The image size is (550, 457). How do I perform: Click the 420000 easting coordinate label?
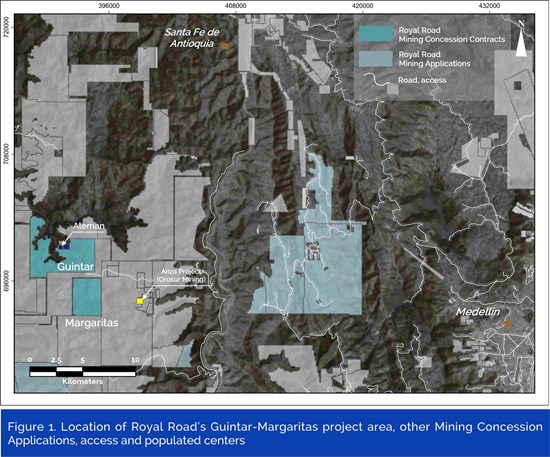click(x=362, y=6)
